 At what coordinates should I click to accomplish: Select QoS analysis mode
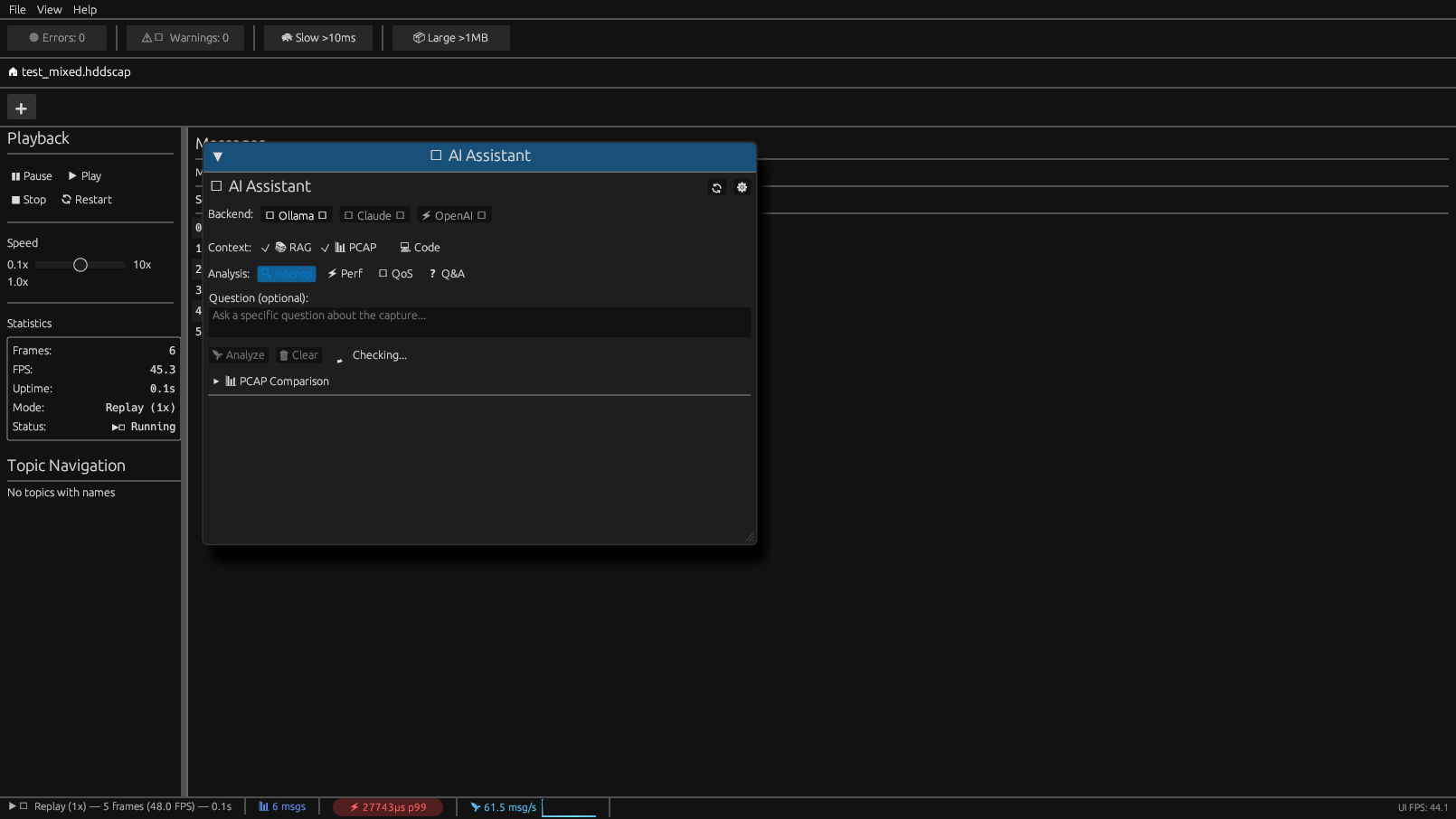[395, 273]
